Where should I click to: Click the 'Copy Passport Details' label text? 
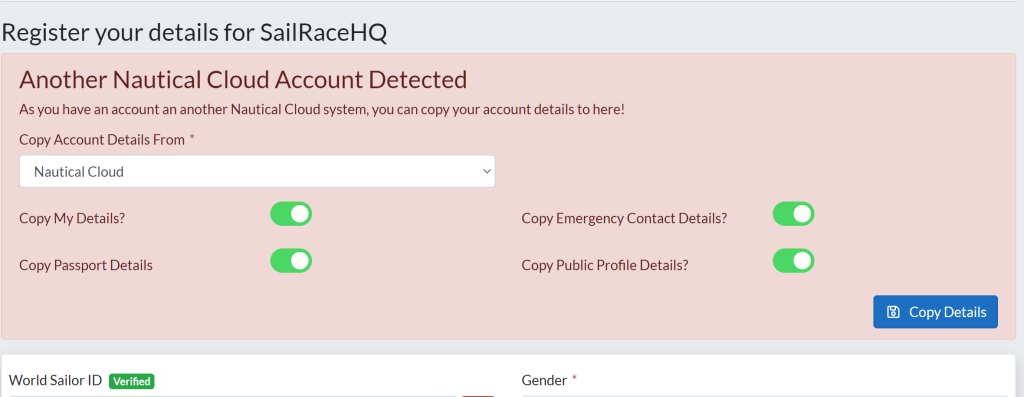[86, 266]
